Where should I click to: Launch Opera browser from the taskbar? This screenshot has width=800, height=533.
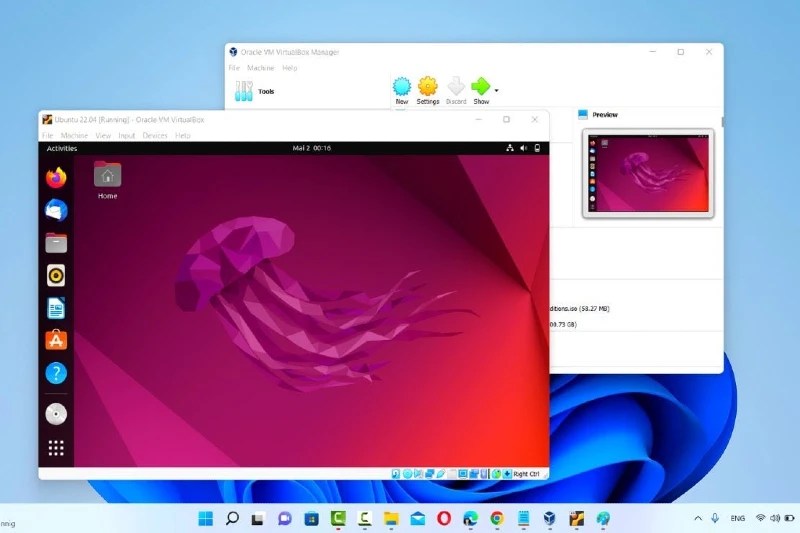tap(444, 518)
